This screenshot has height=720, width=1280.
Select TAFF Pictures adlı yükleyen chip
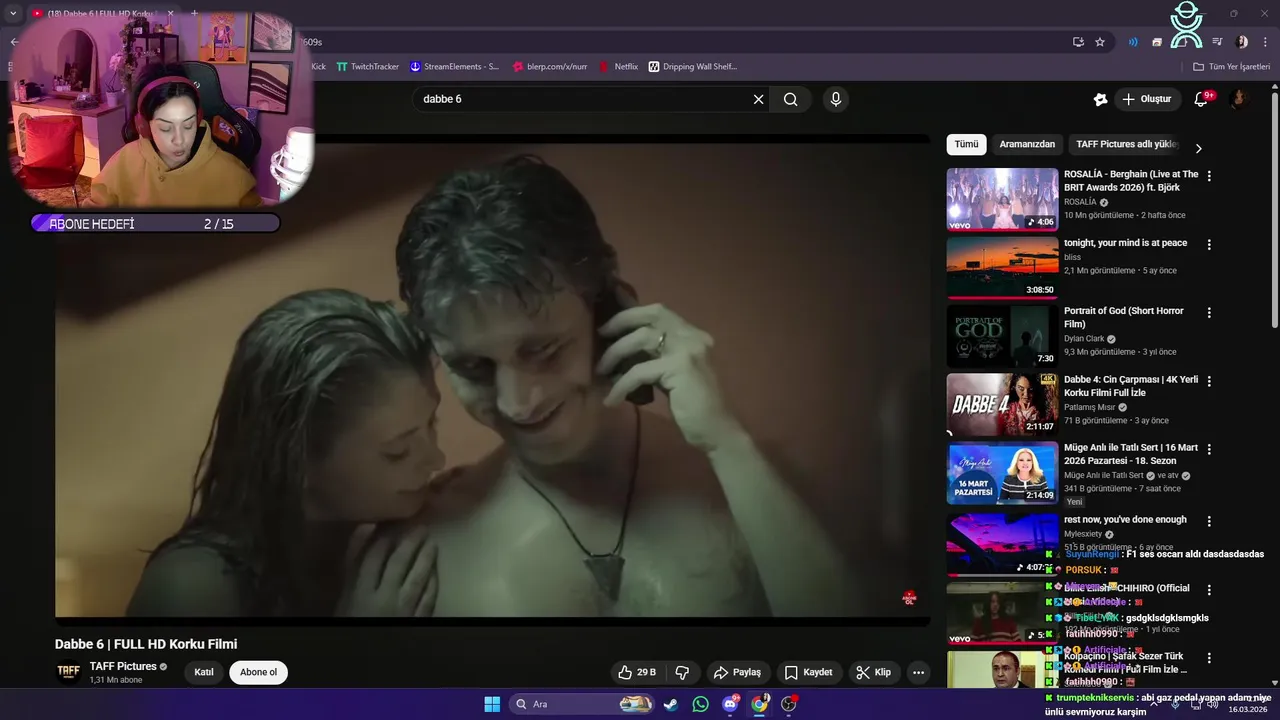(x=1127, y=144)
